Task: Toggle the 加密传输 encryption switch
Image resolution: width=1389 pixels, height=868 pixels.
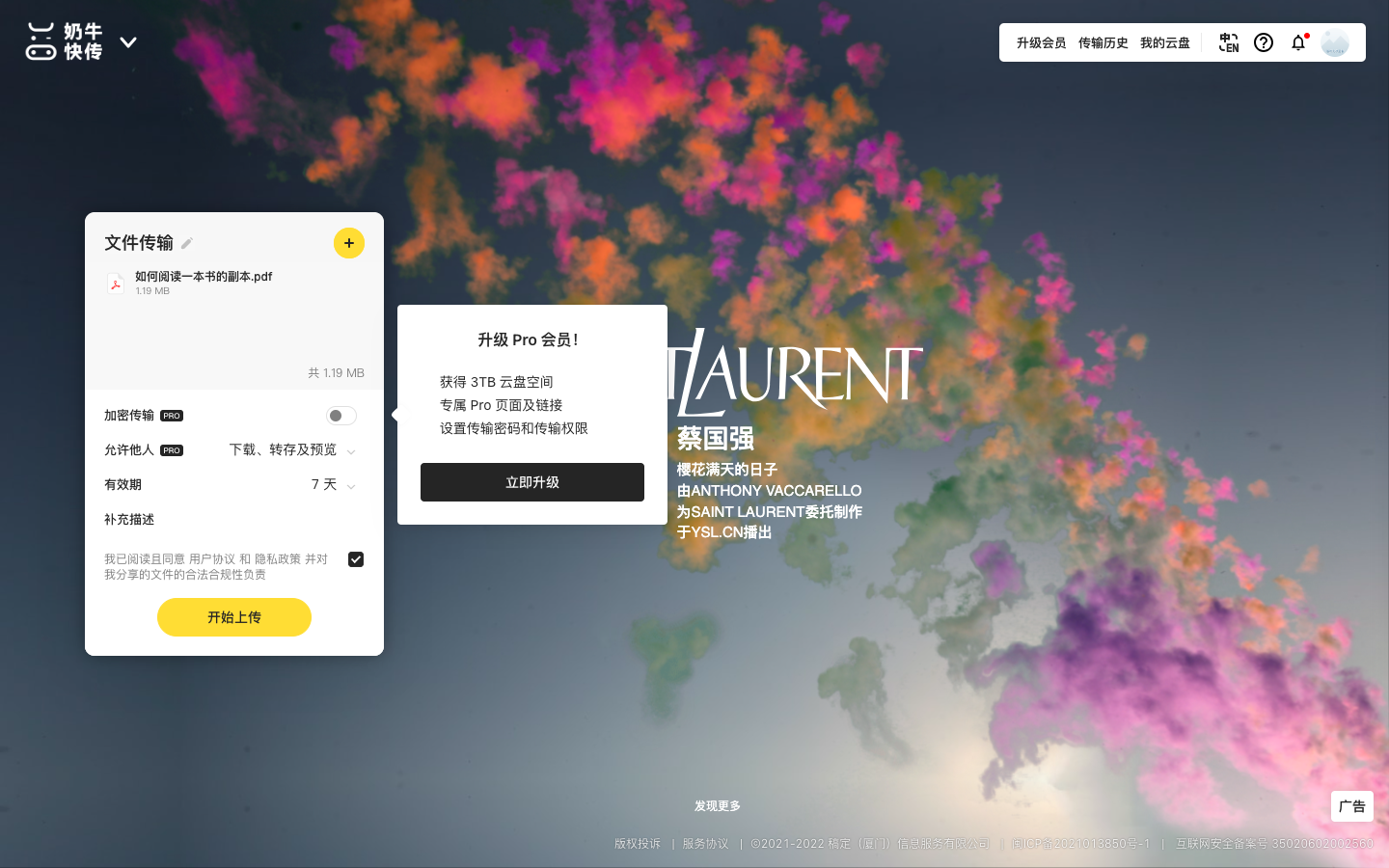Action: click(x=341, y=416)
